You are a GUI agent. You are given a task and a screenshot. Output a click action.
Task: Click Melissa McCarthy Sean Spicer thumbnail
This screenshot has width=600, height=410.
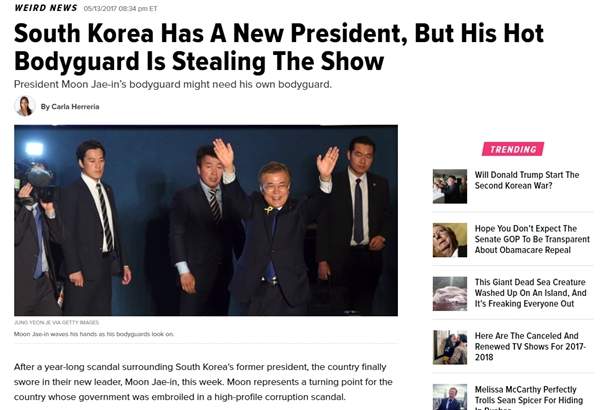pos(450,397)
